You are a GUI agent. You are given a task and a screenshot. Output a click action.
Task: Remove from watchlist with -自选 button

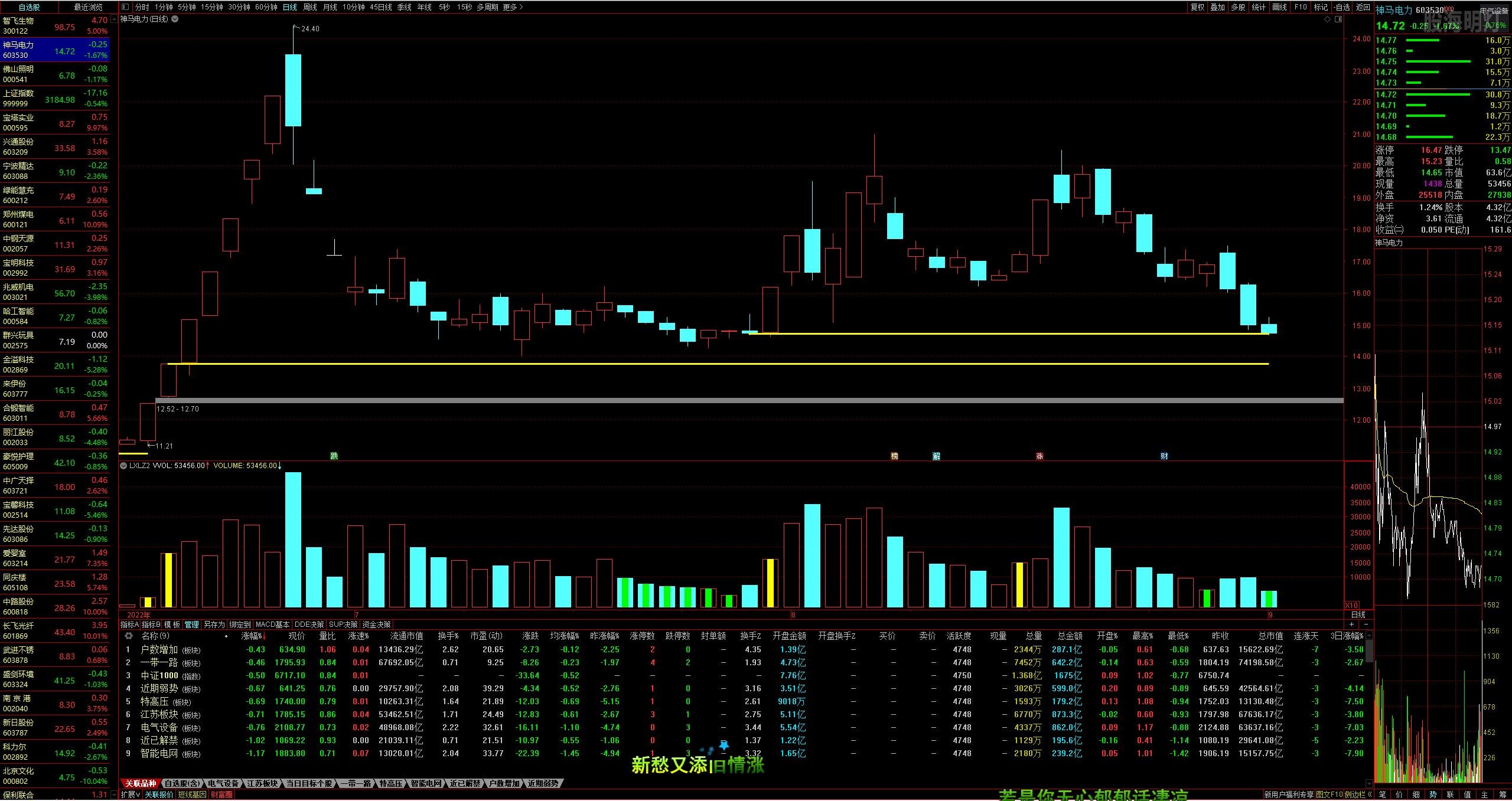[x=1342, y=7]
